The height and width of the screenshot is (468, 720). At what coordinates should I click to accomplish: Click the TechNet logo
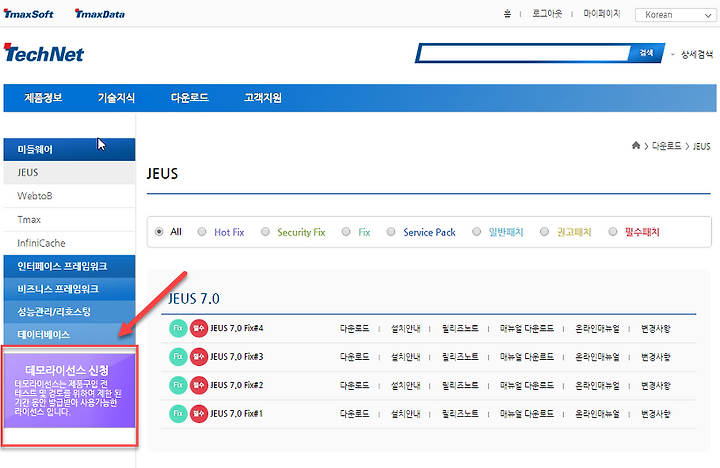pyautogui.click(x=44, y=53)
